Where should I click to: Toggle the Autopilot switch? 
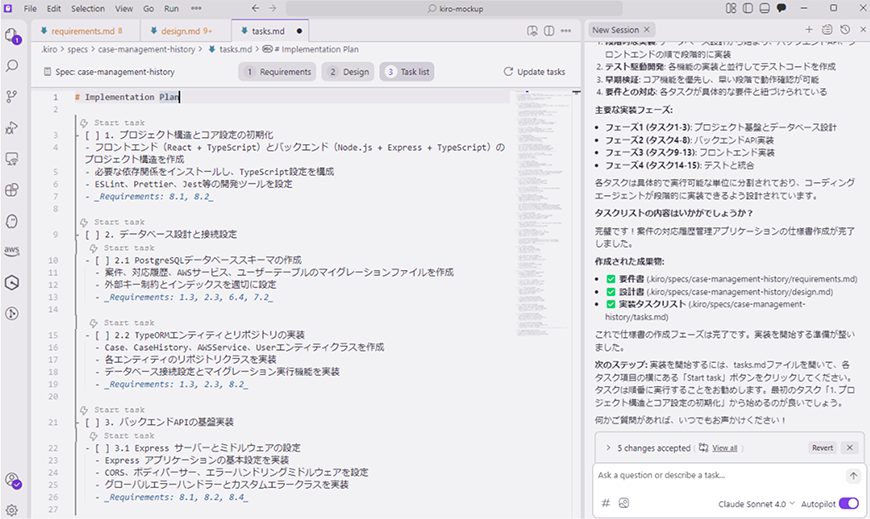coord(849,503)
